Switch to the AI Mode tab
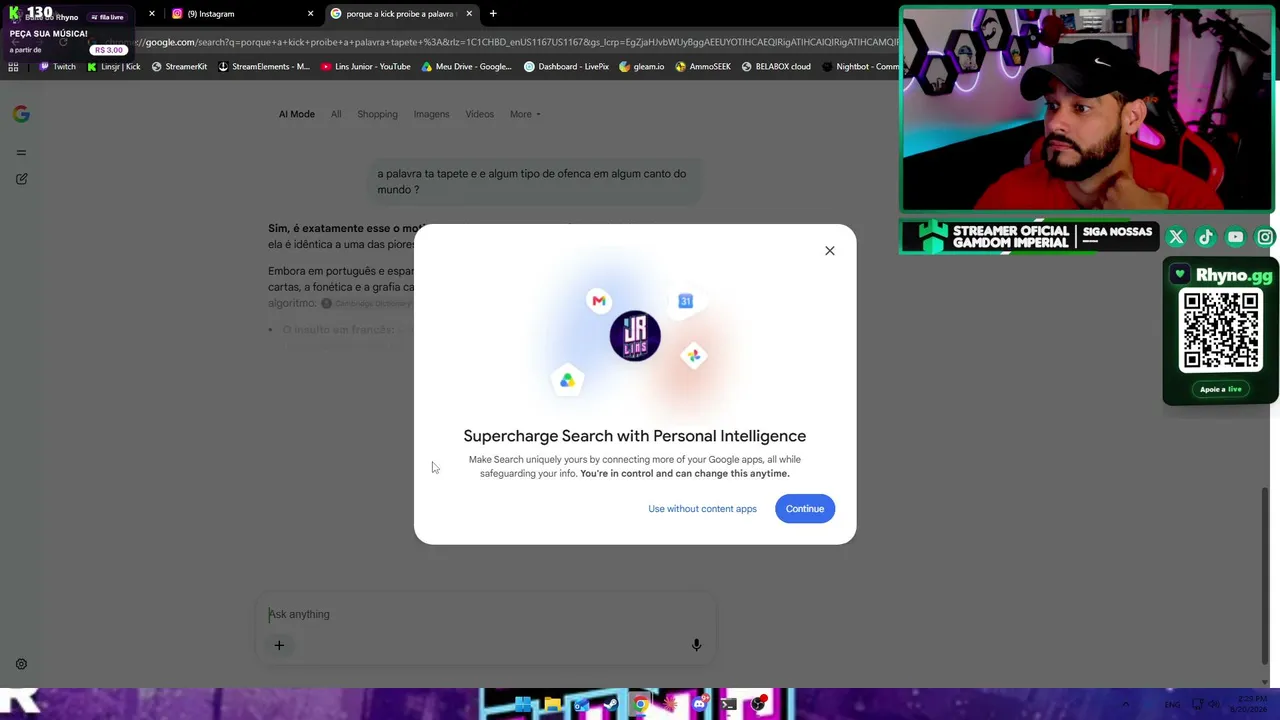 point(297,114)
